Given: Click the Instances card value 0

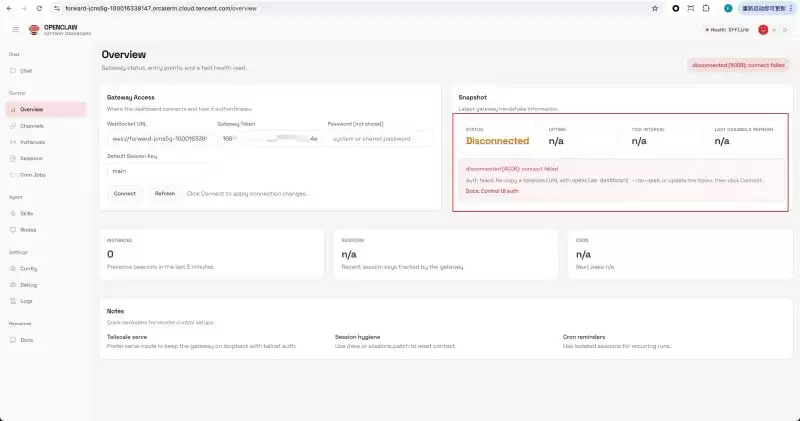Looking at the screenshot, I should tap(110, 254).
